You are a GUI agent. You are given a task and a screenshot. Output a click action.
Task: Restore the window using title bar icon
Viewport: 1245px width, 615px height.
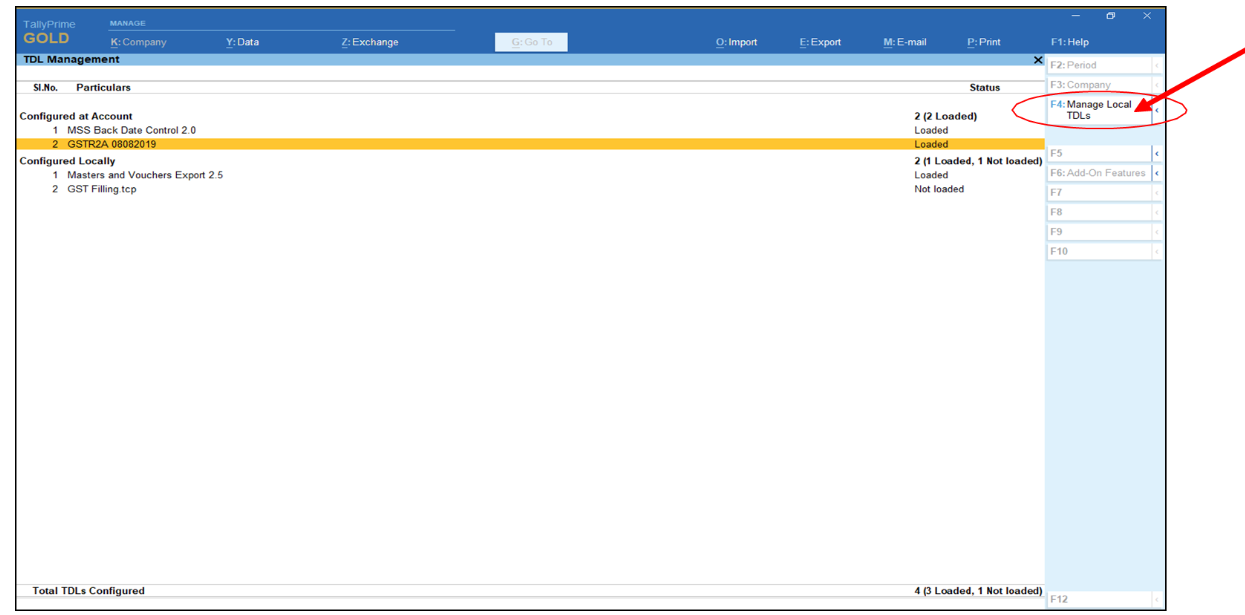[x=1111, y=16]
